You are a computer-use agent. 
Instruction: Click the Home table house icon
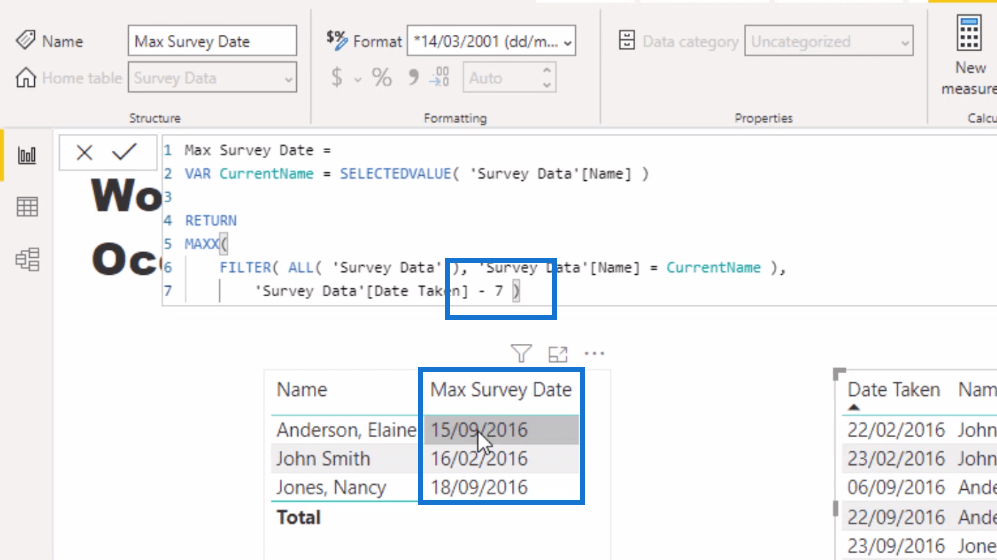coord(25,78)
